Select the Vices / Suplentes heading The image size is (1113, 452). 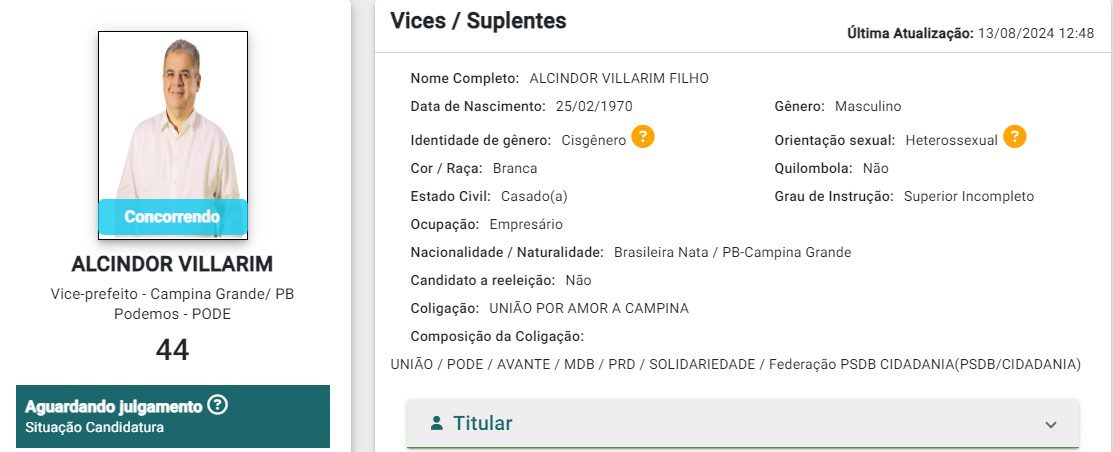(478, 20)
